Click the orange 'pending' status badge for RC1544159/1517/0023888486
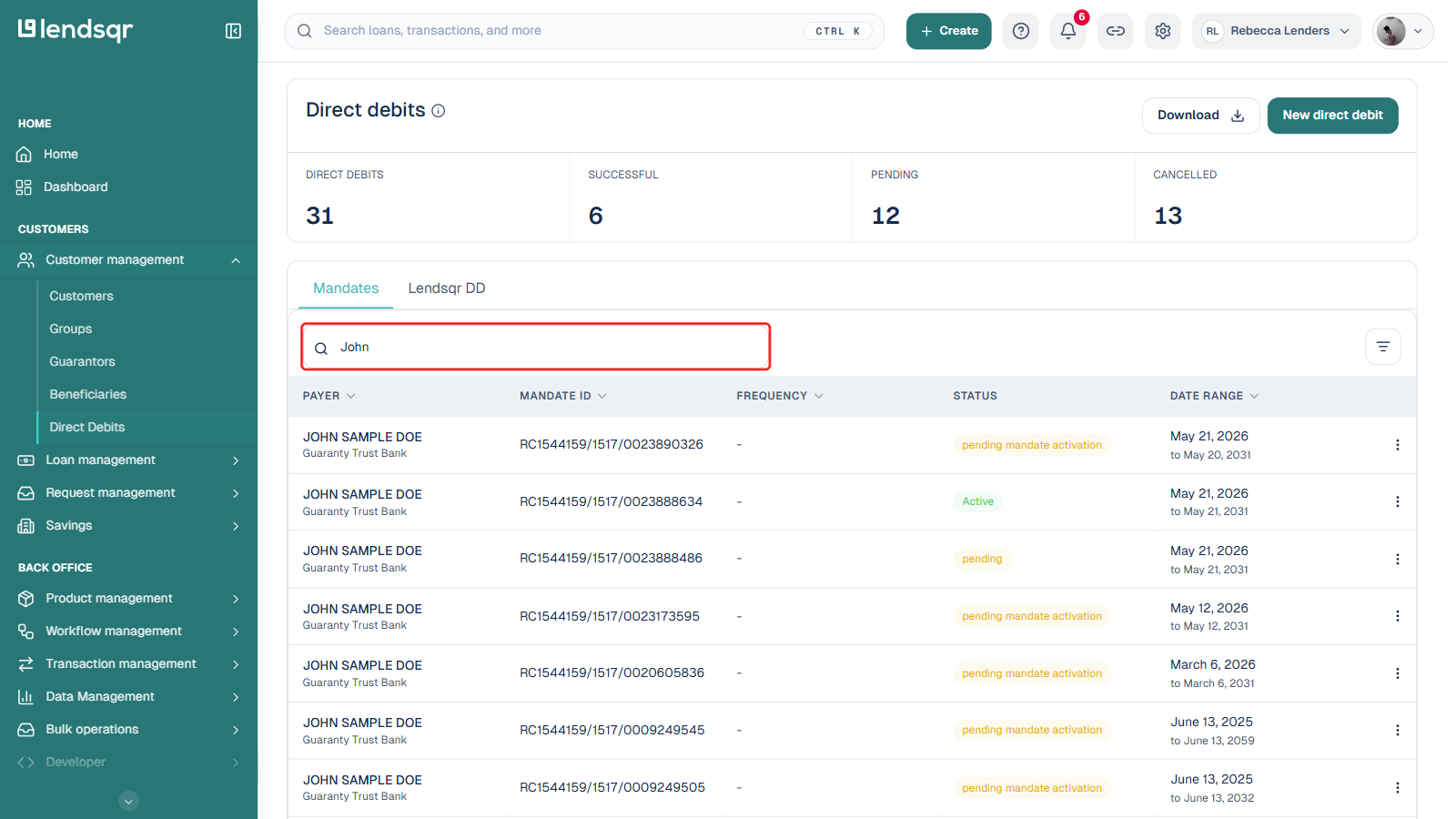The width and height of the screenshot is (1456, 819). 982,559
